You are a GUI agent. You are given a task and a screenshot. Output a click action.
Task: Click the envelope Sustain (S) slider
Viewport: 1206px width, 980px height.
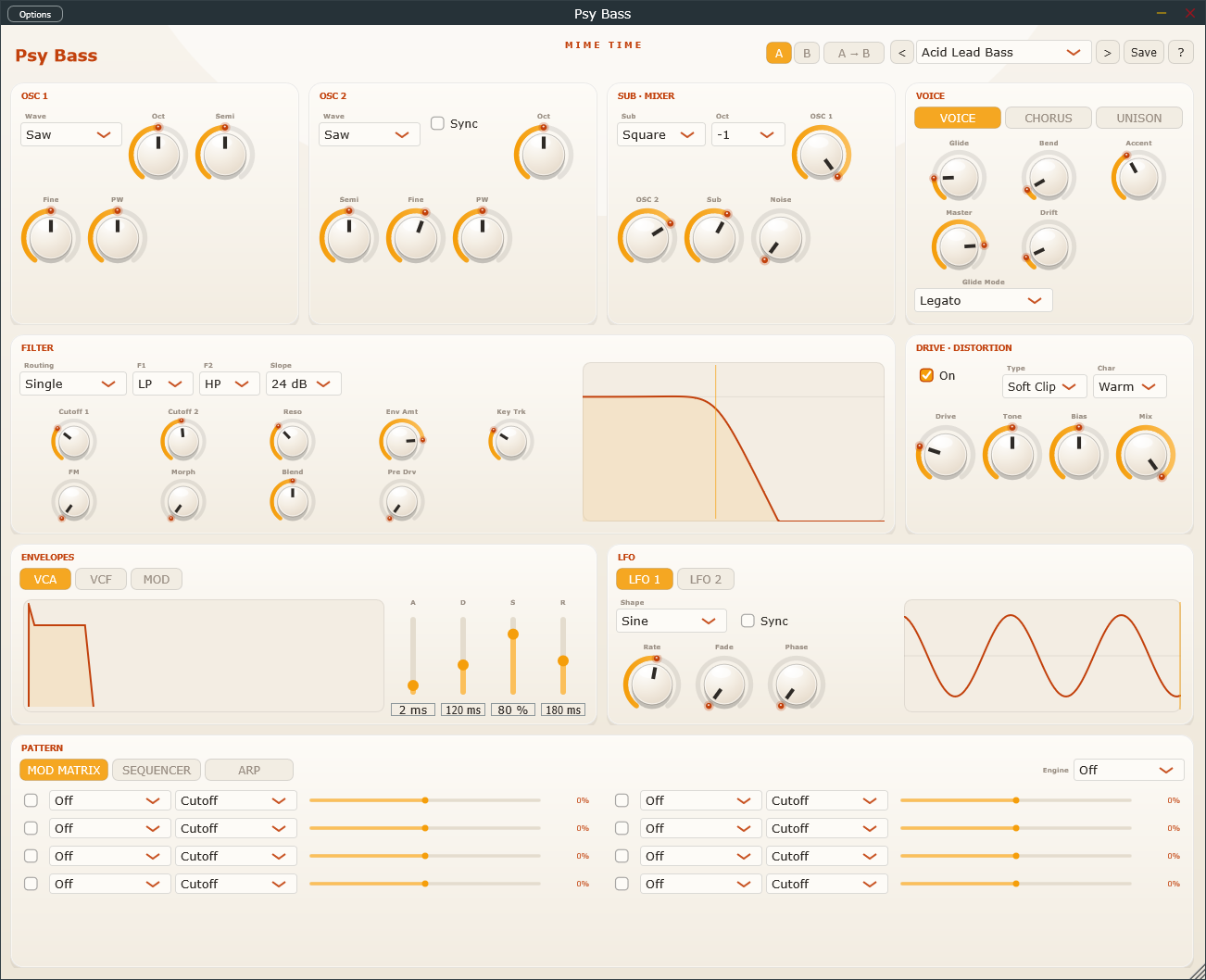513,656
